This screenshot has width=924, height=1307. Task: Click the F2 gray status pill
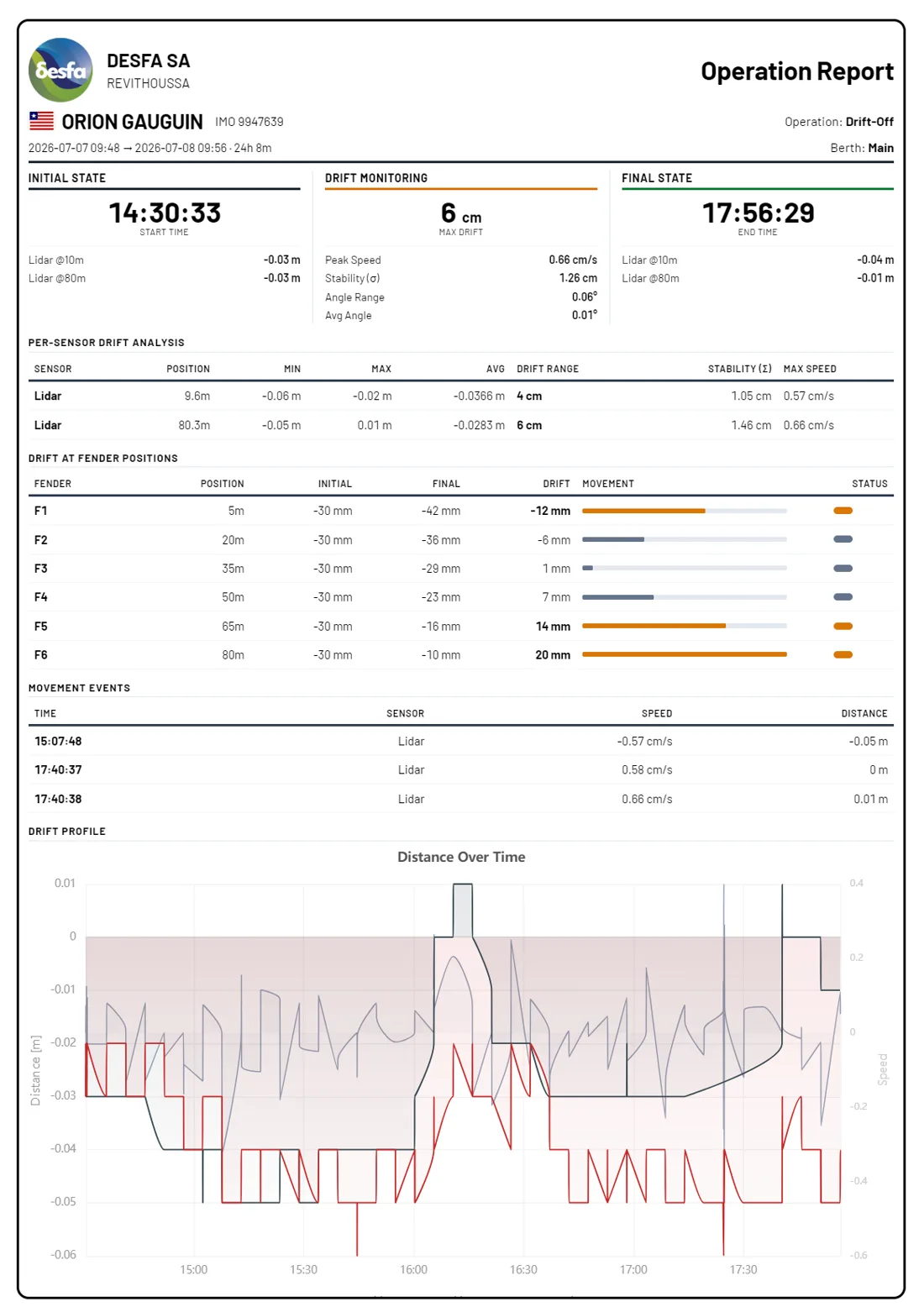pos(843,539)
